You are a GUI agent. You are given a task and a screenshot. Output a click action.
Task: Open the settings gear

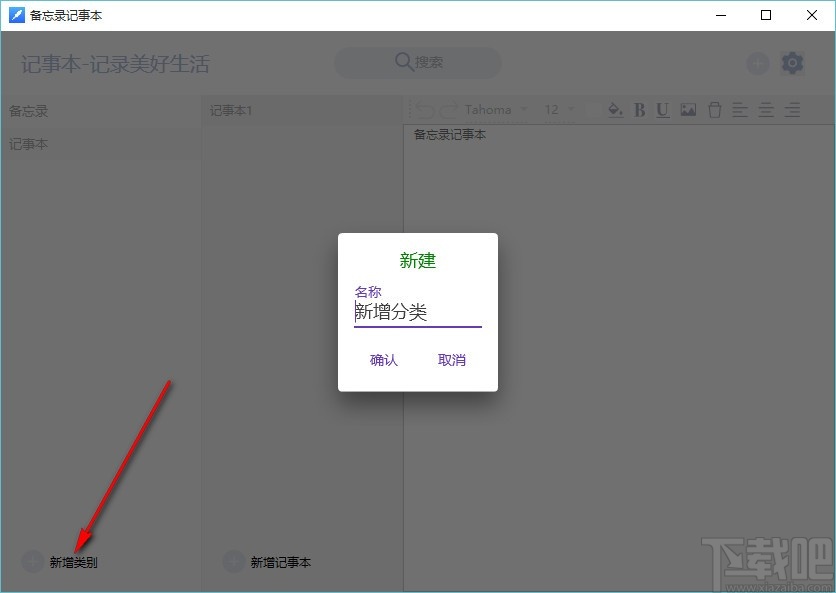point(792,63)
